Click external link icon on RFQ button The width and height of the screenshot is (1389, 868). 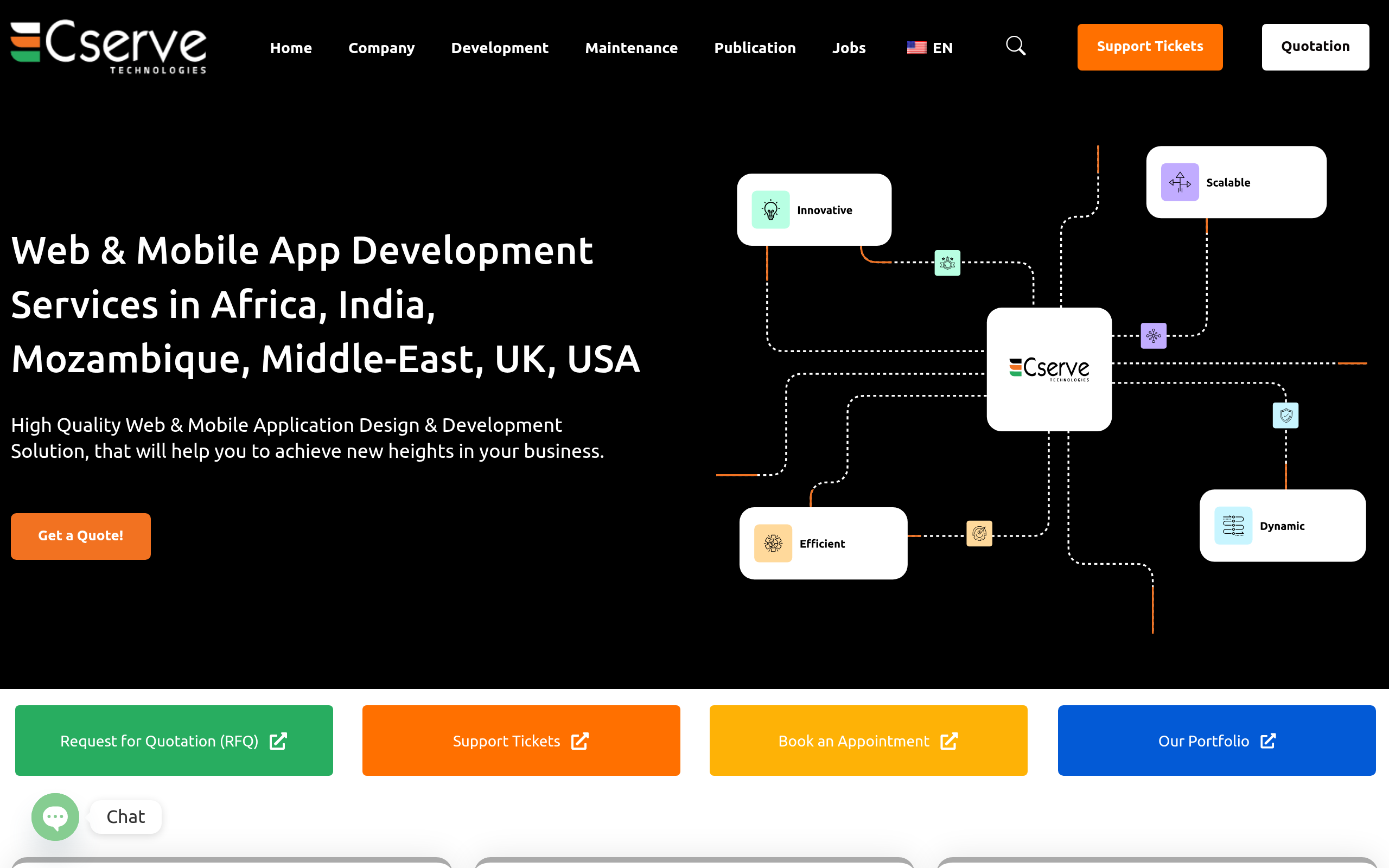[x=278, y=741]
